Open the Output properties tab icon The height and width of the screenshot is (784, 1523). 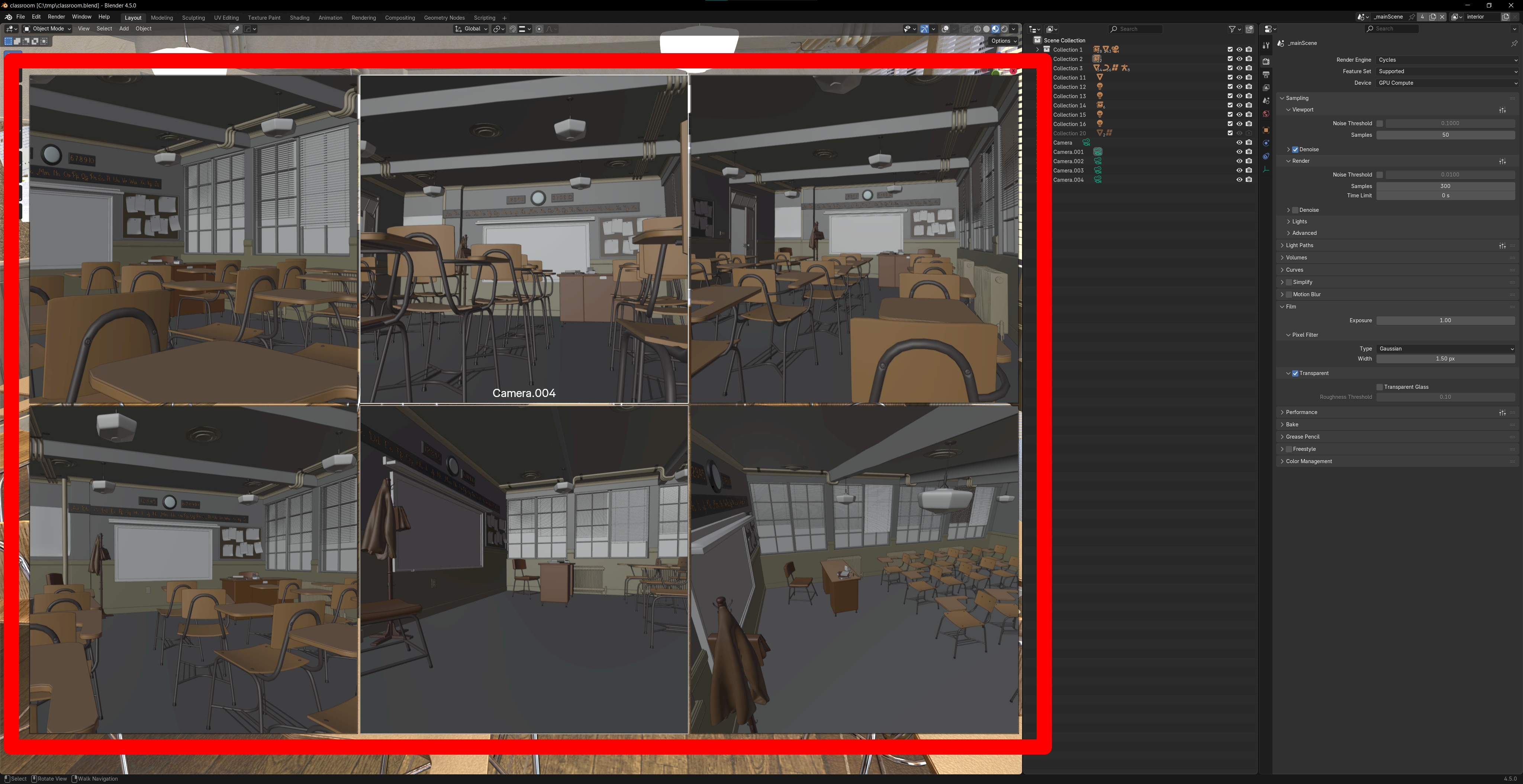click(1266, 74)
